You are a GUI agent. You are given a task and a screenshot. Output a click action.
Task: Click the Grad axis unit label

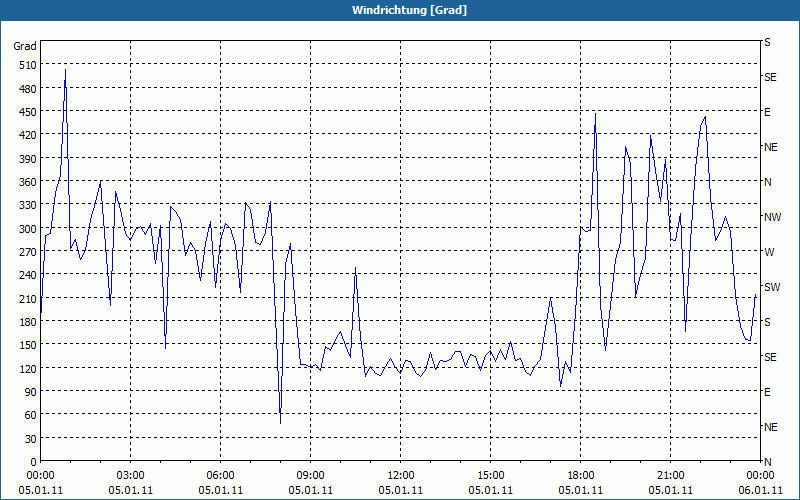coord(25,46)
